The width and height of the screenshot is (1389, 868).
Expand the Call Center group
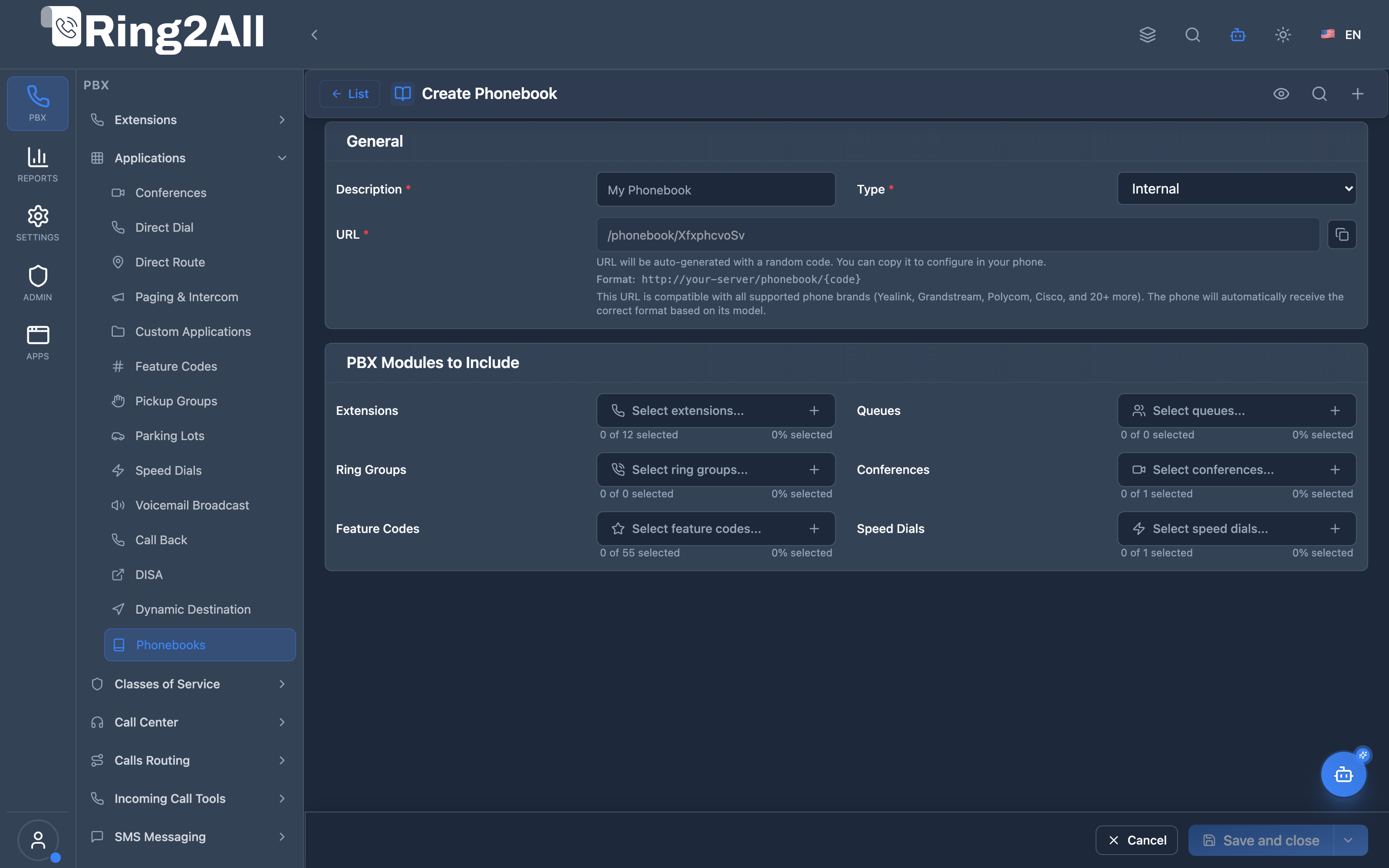click(x=189, y=722)
